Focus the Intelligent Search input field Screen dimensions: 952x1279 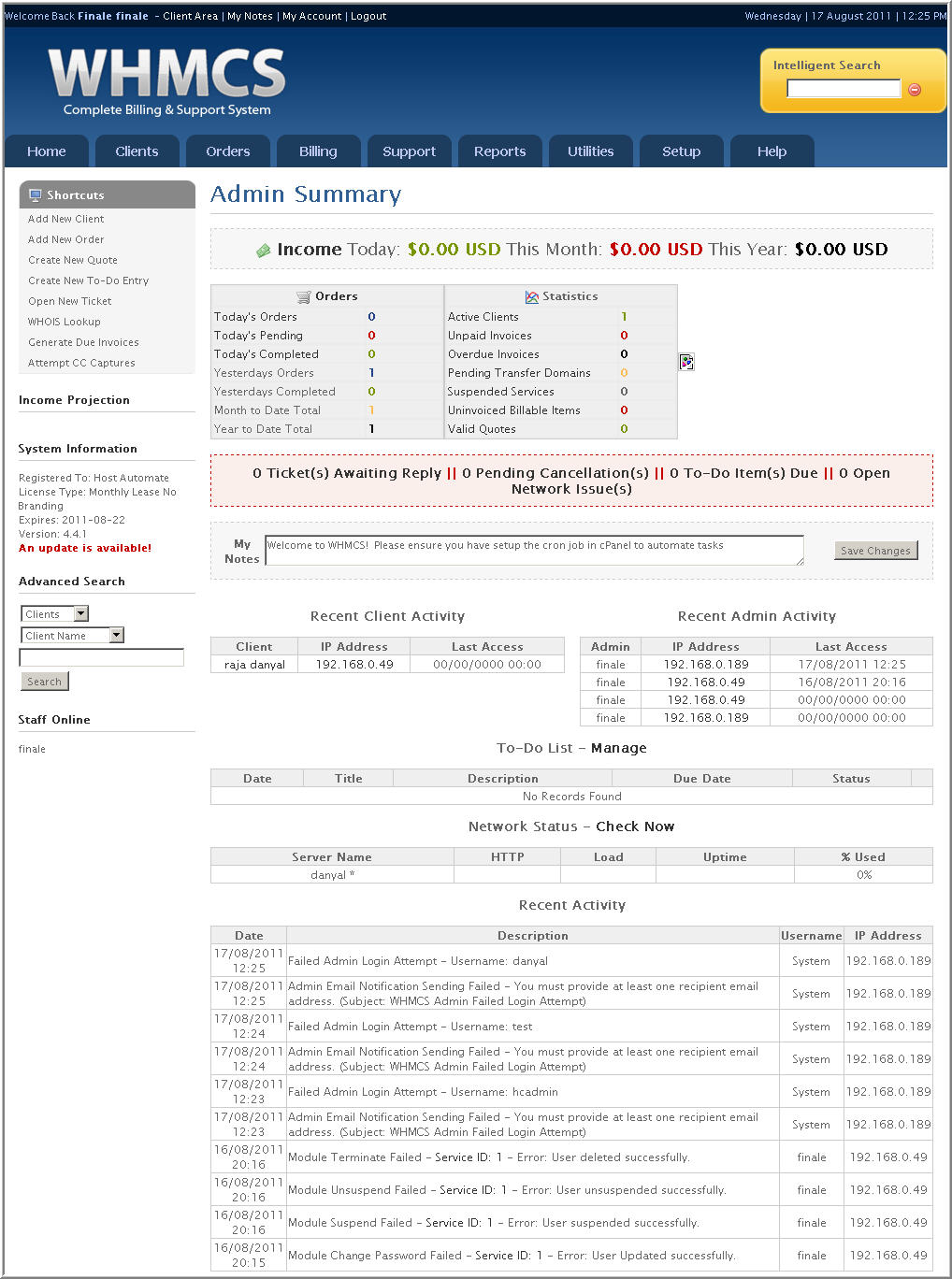[x=844, y=89]
